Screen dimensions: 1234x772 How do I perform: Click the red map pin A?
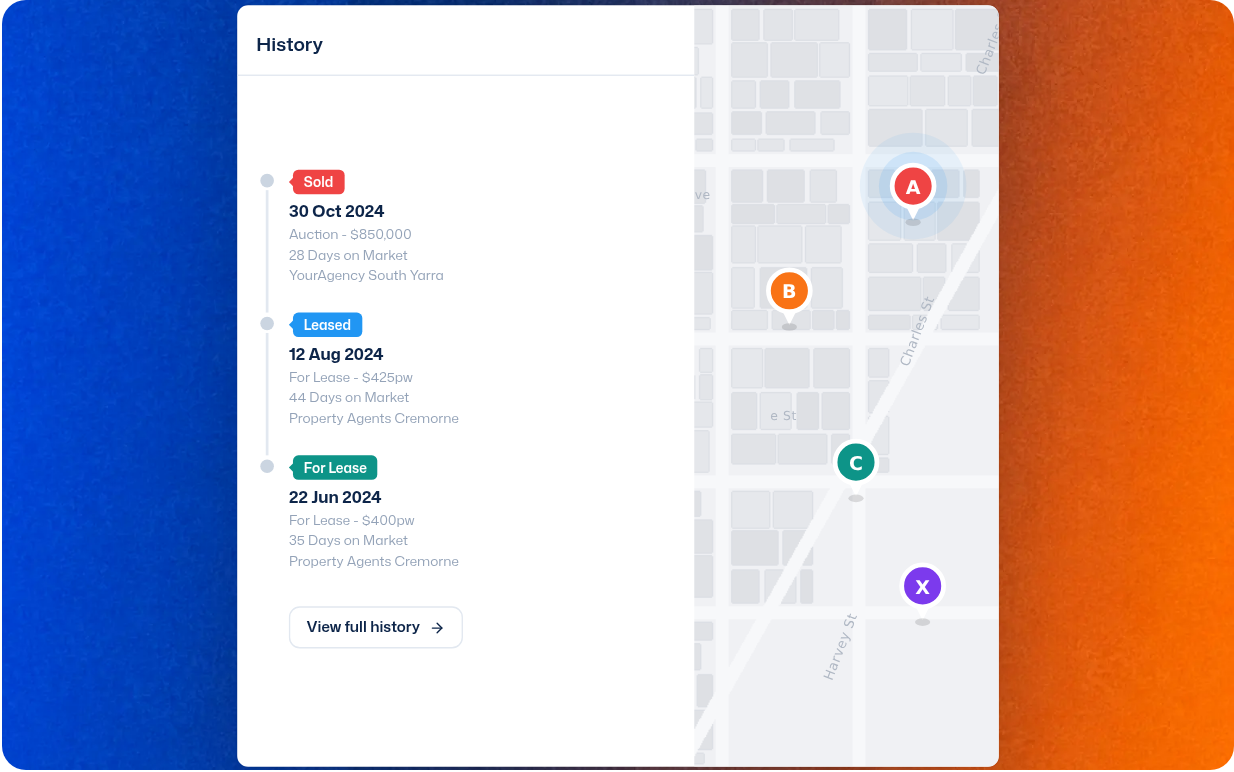[x=912, y=187]
